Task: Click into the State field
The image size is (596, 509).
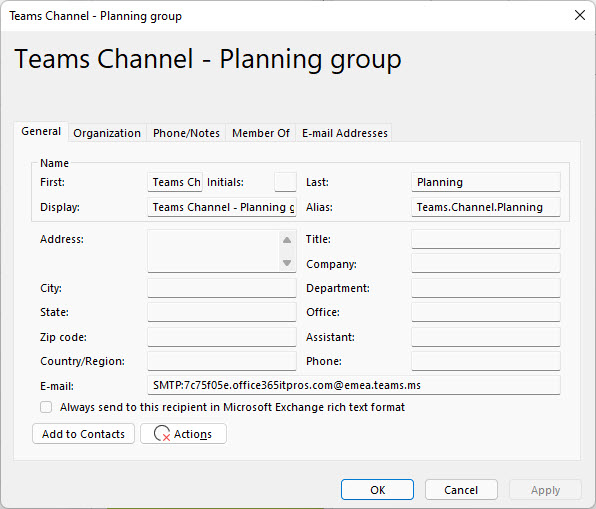Action: click(222, 312)
